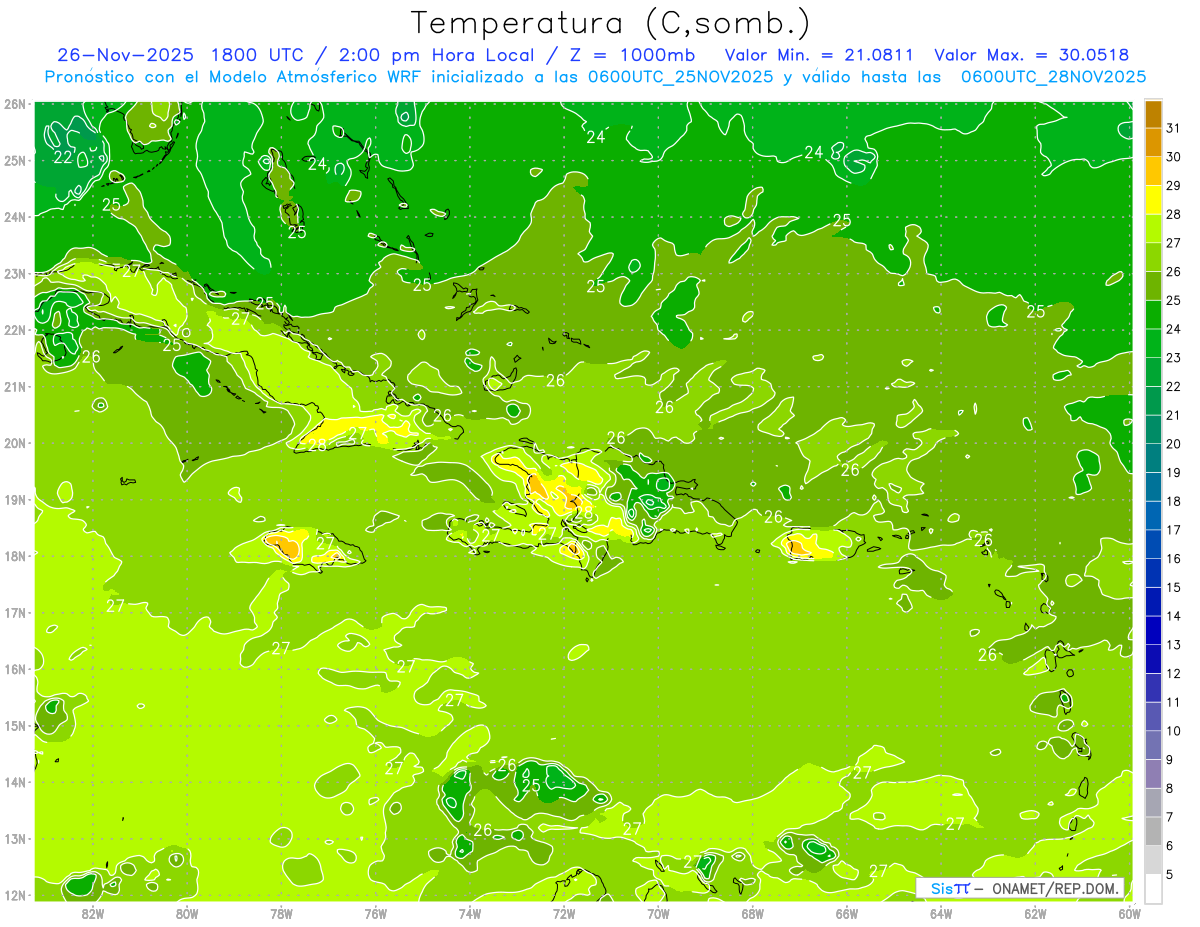Click the 31 value on color scale
The height and width of the screenshot is (927, 1200).
[1173, 128]
